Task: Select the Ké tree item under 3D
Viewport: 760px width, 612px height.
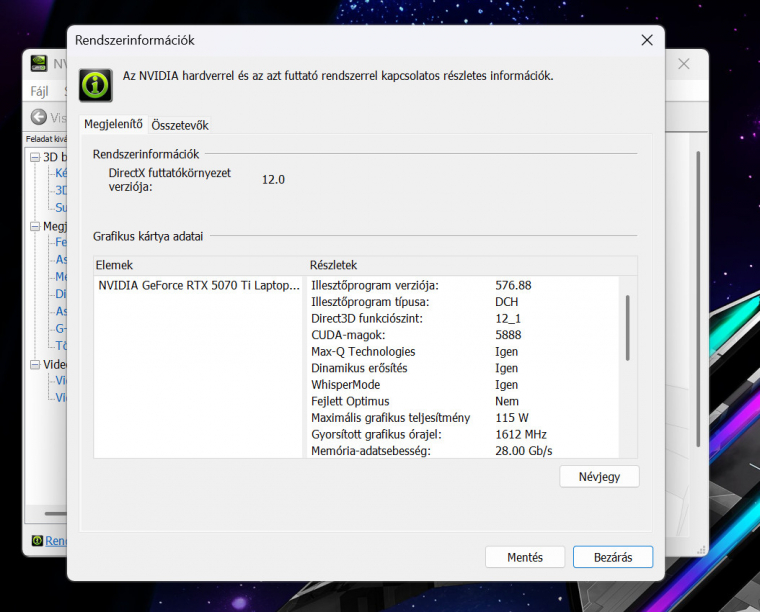Action: pos(61,173)
